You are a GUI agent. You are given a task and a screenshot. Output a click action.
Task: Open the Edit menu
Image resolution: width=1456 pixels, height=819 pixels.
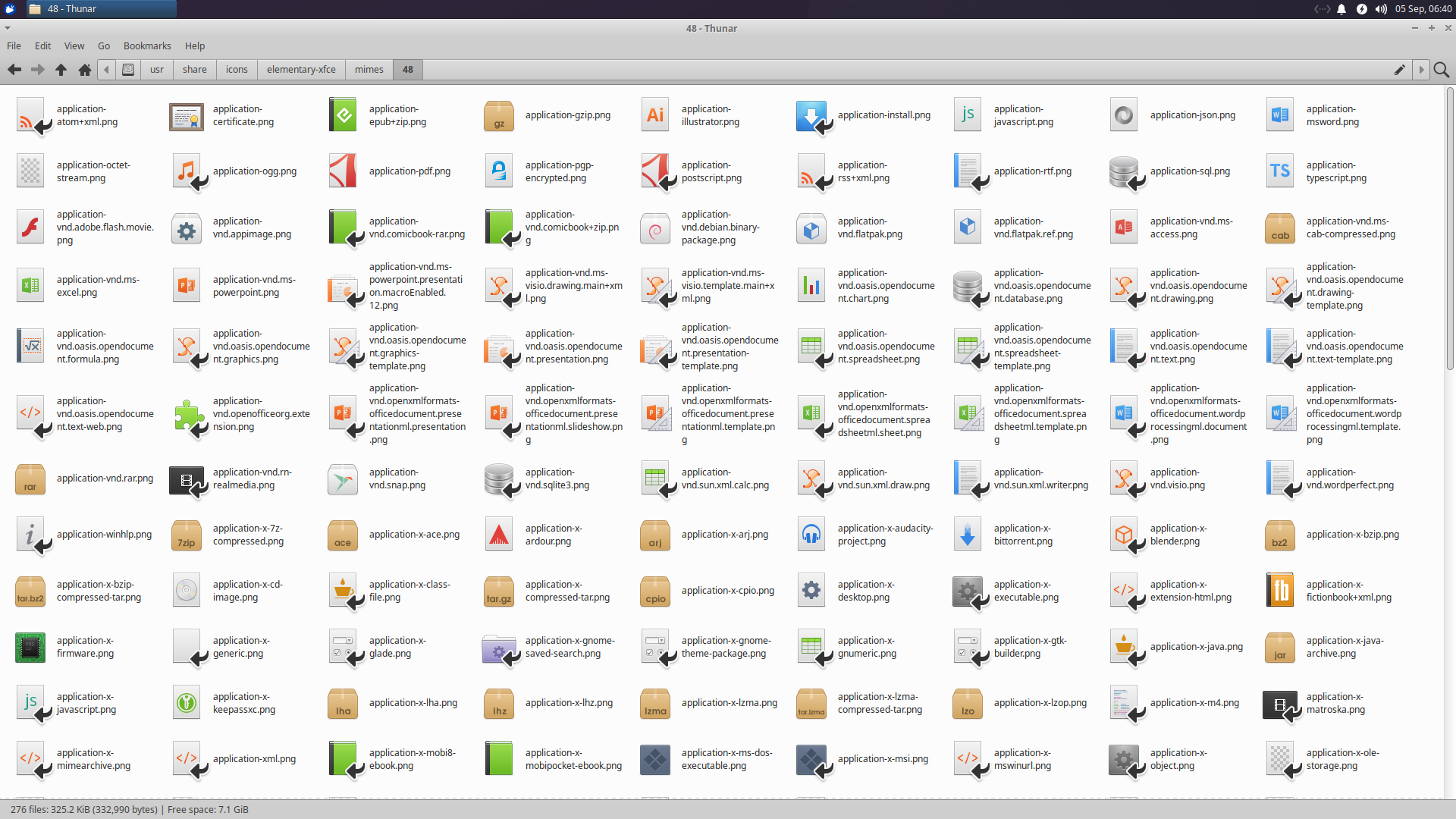click(42, 46)
